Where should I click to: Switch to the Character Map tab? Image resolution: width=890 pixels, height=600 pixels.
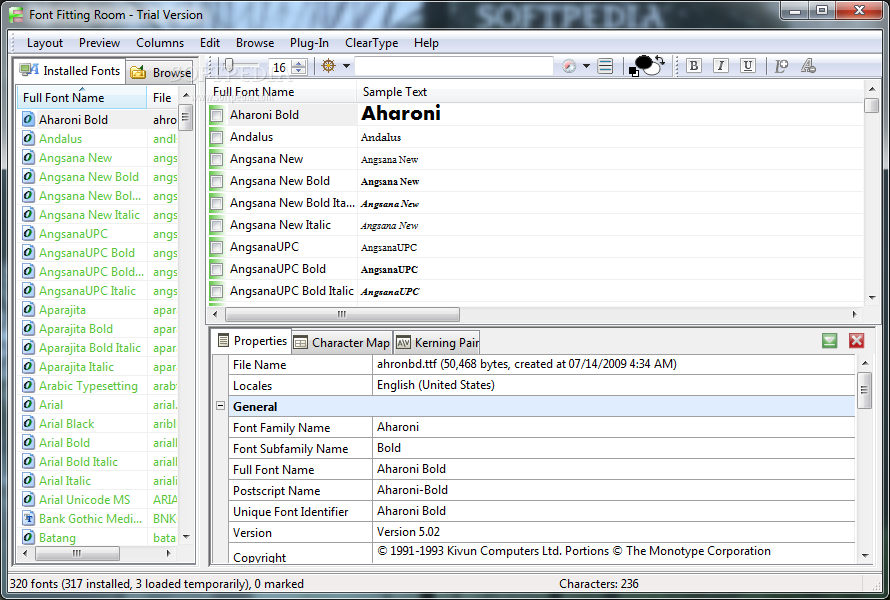point(342,343)
